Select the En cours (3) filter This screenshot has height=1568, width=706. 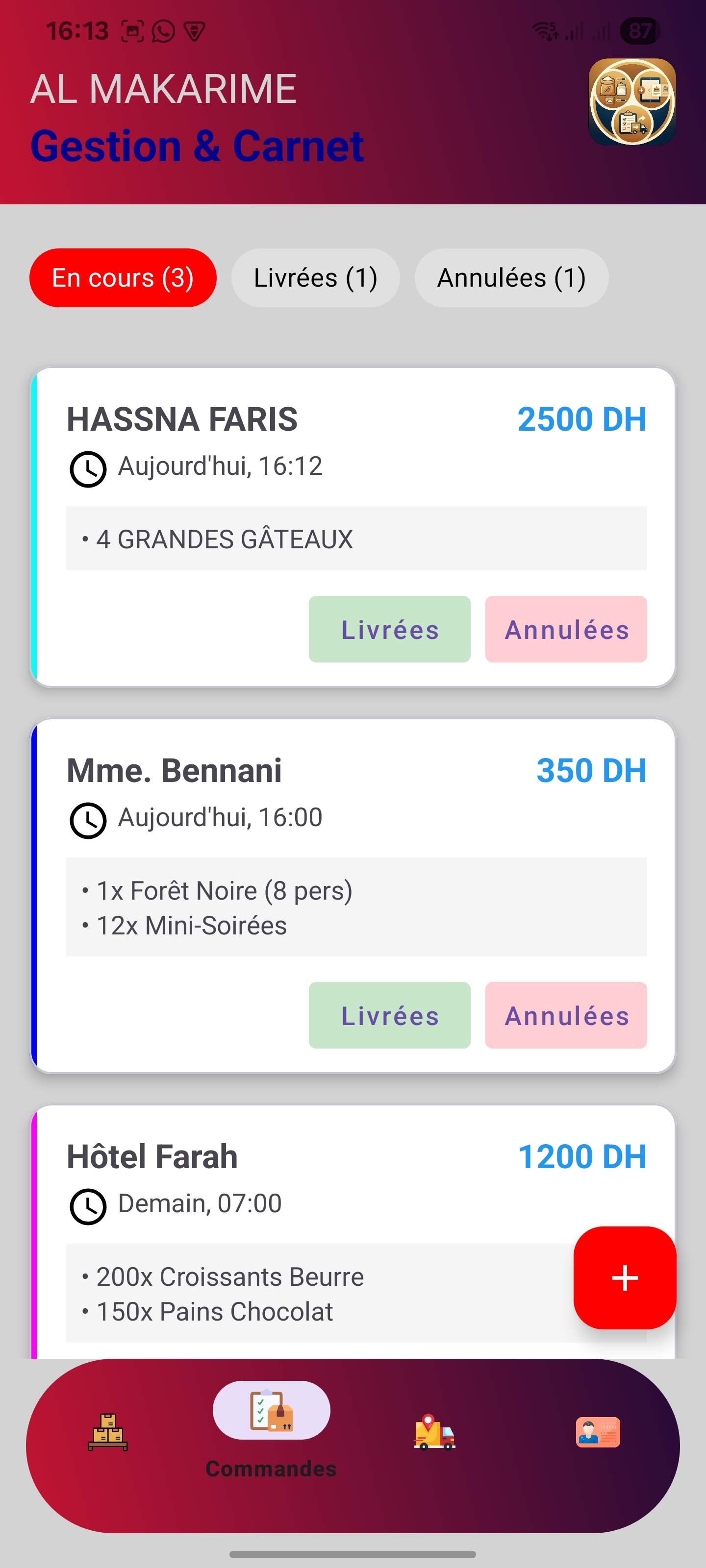pos(123,277)
